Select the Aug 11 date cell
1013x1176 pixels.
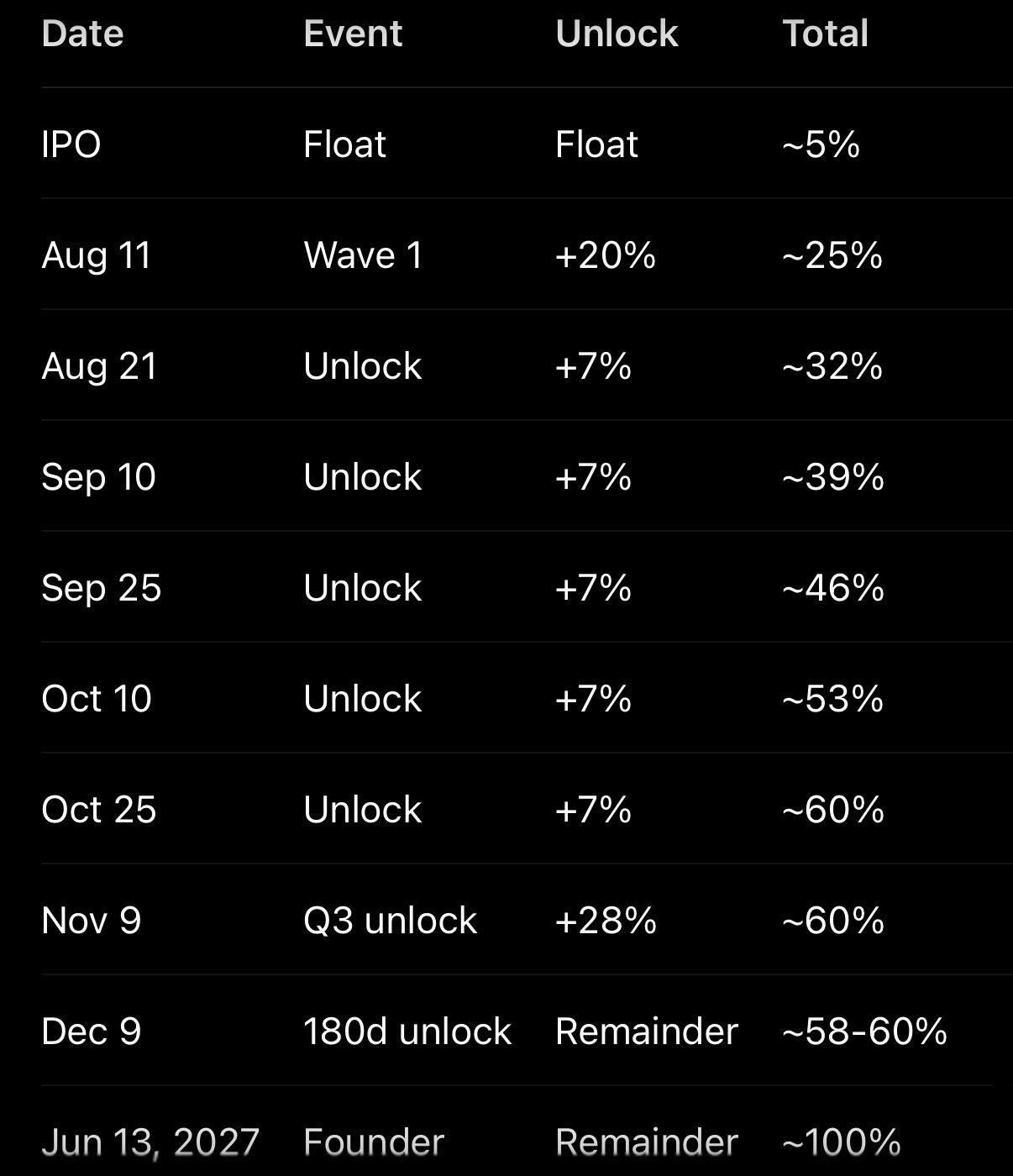click(x=97, y=255)
